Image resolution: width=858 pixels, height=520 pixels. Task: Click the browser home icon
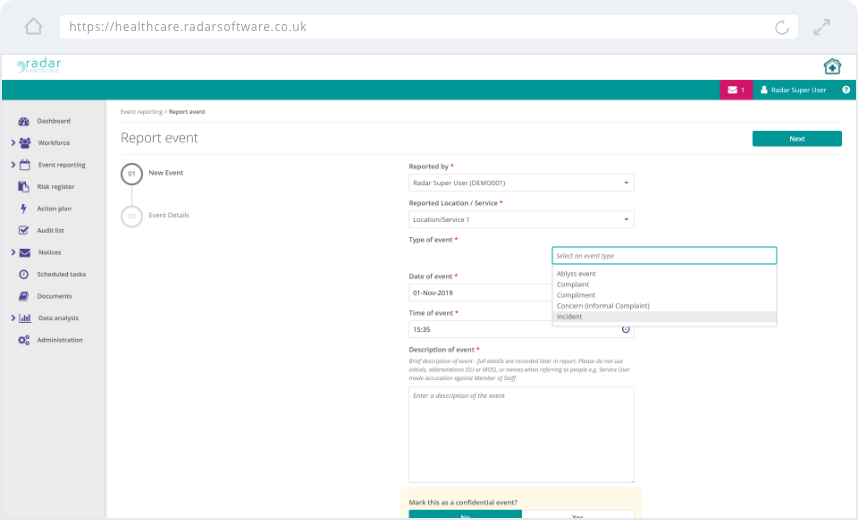point(33,26)
